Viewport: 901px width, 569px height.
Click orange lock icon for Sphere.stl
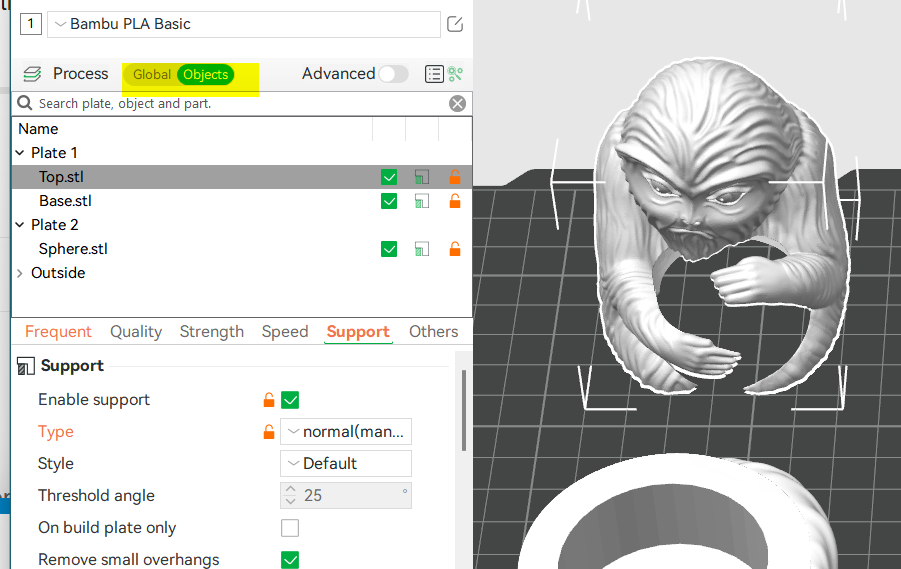(455, 248)
